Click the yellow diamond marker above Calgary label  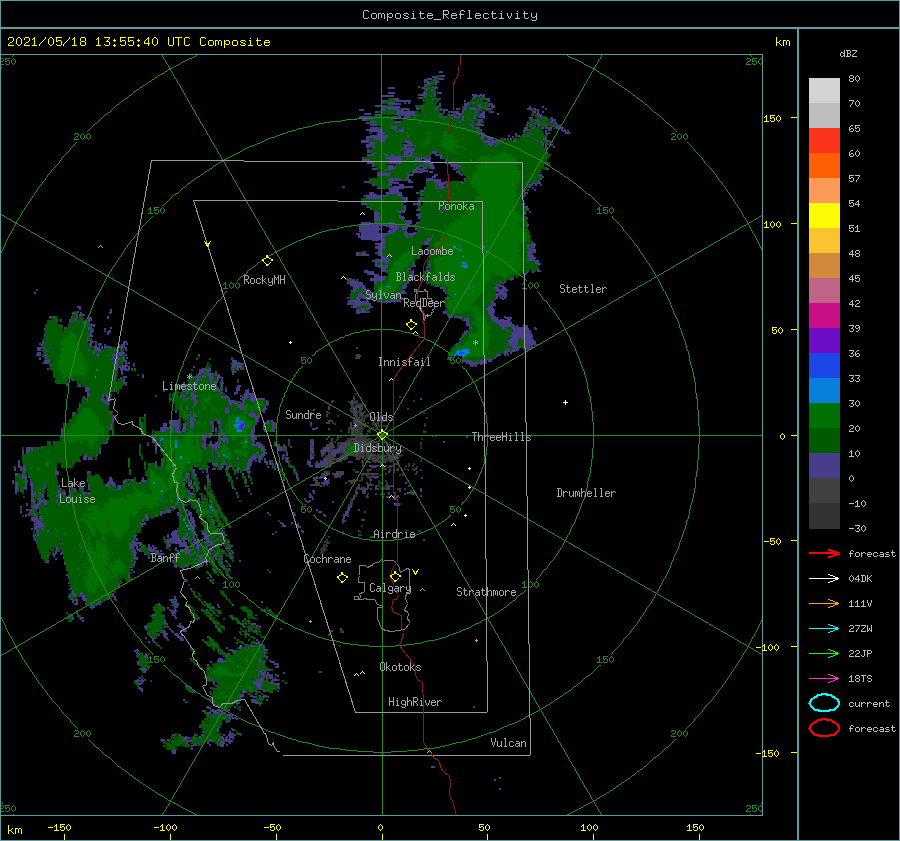(x=395, y=576)
